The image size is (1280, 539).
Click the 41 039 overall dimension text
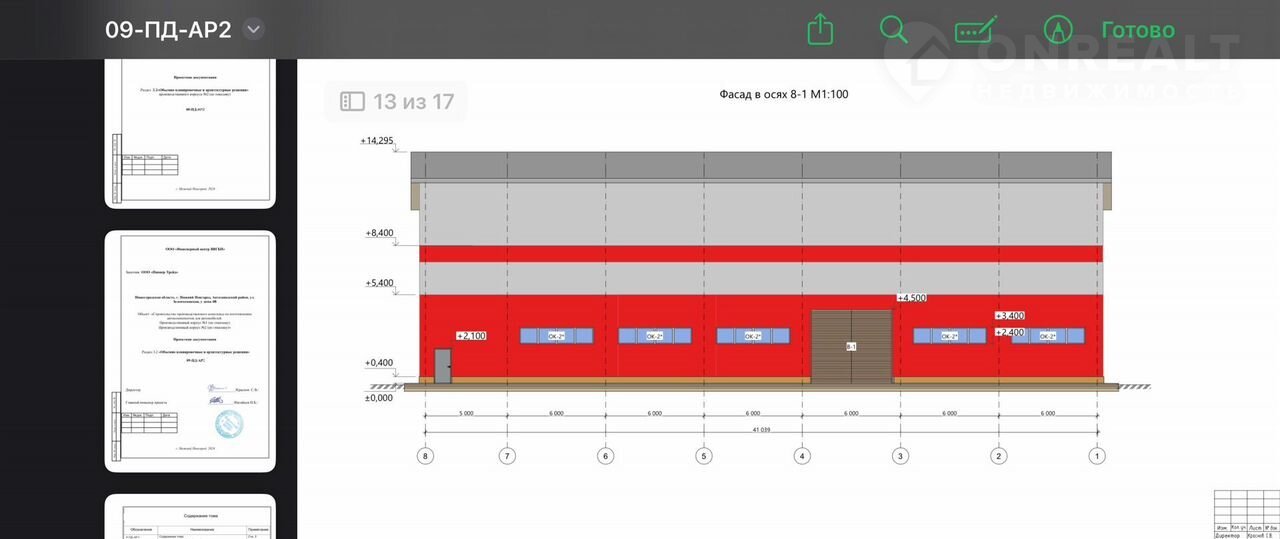pyautogui.click(x=762, y=430)
